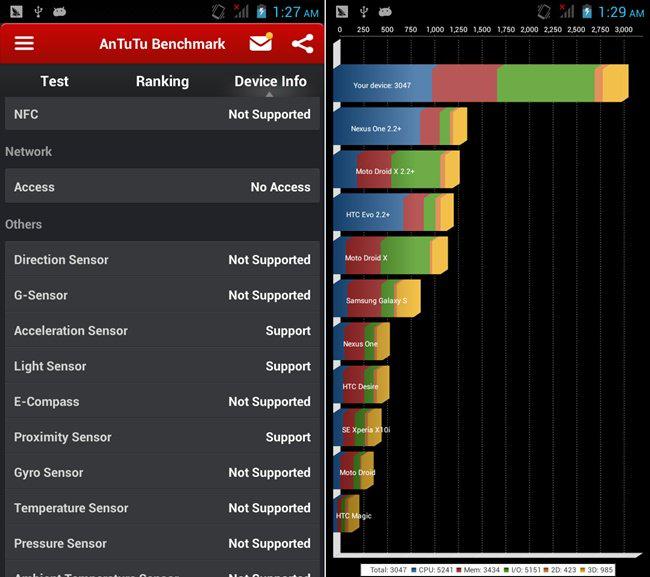Image resolution: width=650 pixels, height=577 pixels.
Task: Click the Mem: 3434 legend entry
Action: [478, 570]
